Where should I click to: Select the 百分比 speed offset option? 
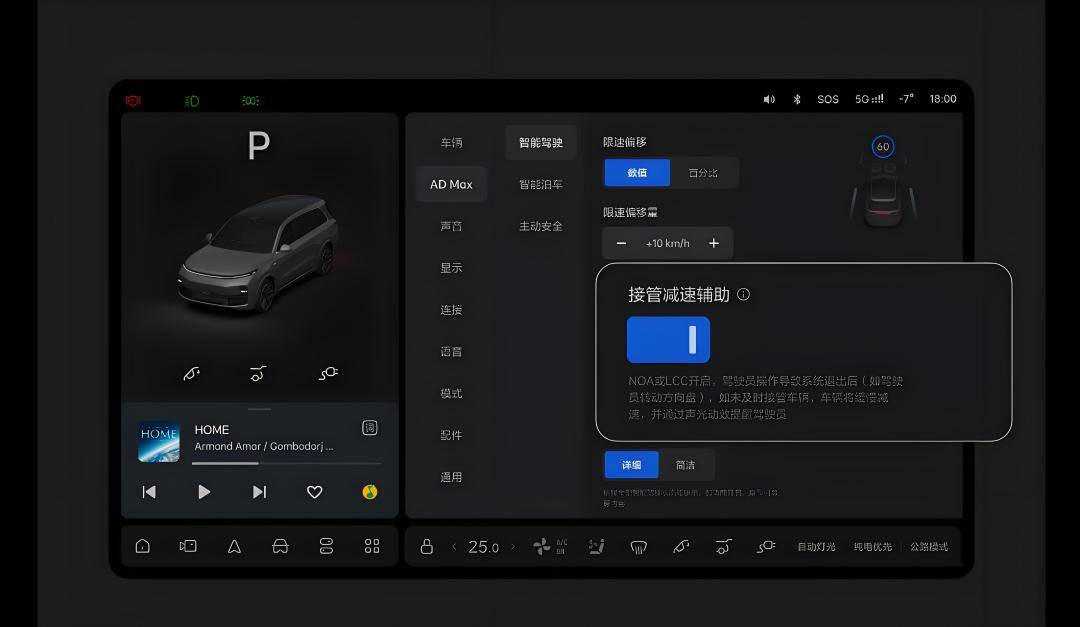(x=703, y=173)
